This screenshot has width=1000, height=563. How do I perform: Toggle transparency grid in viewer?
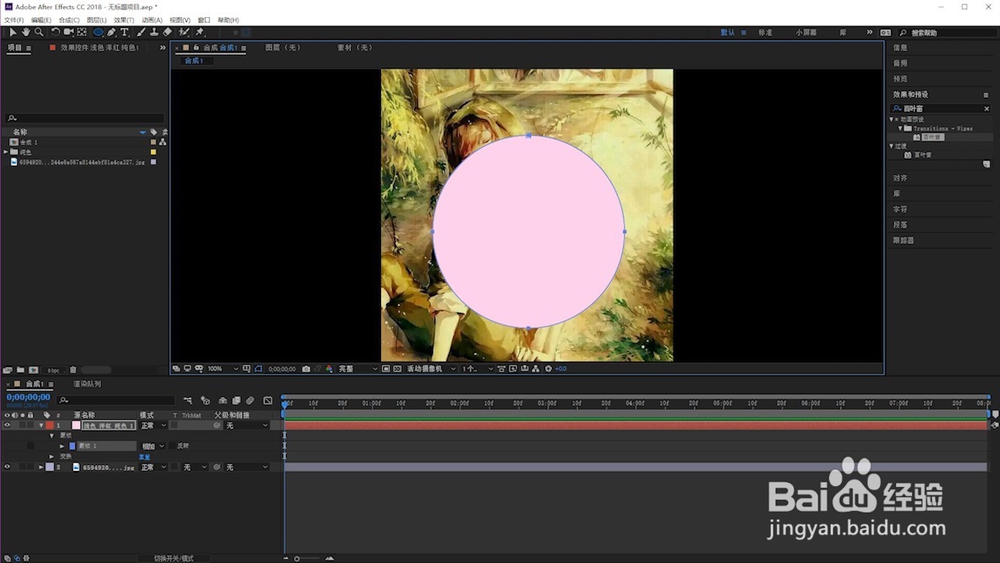[x=397, y=369]
